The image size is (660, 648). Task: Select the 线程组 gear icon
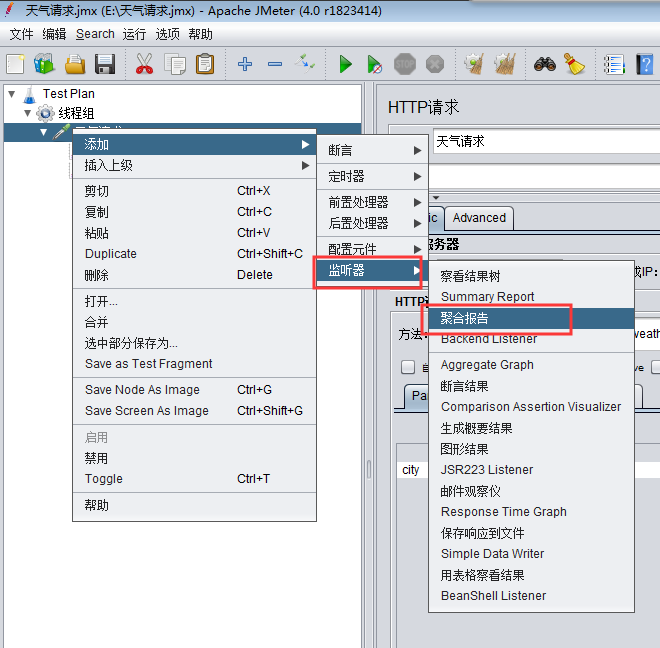pos(45,113)
